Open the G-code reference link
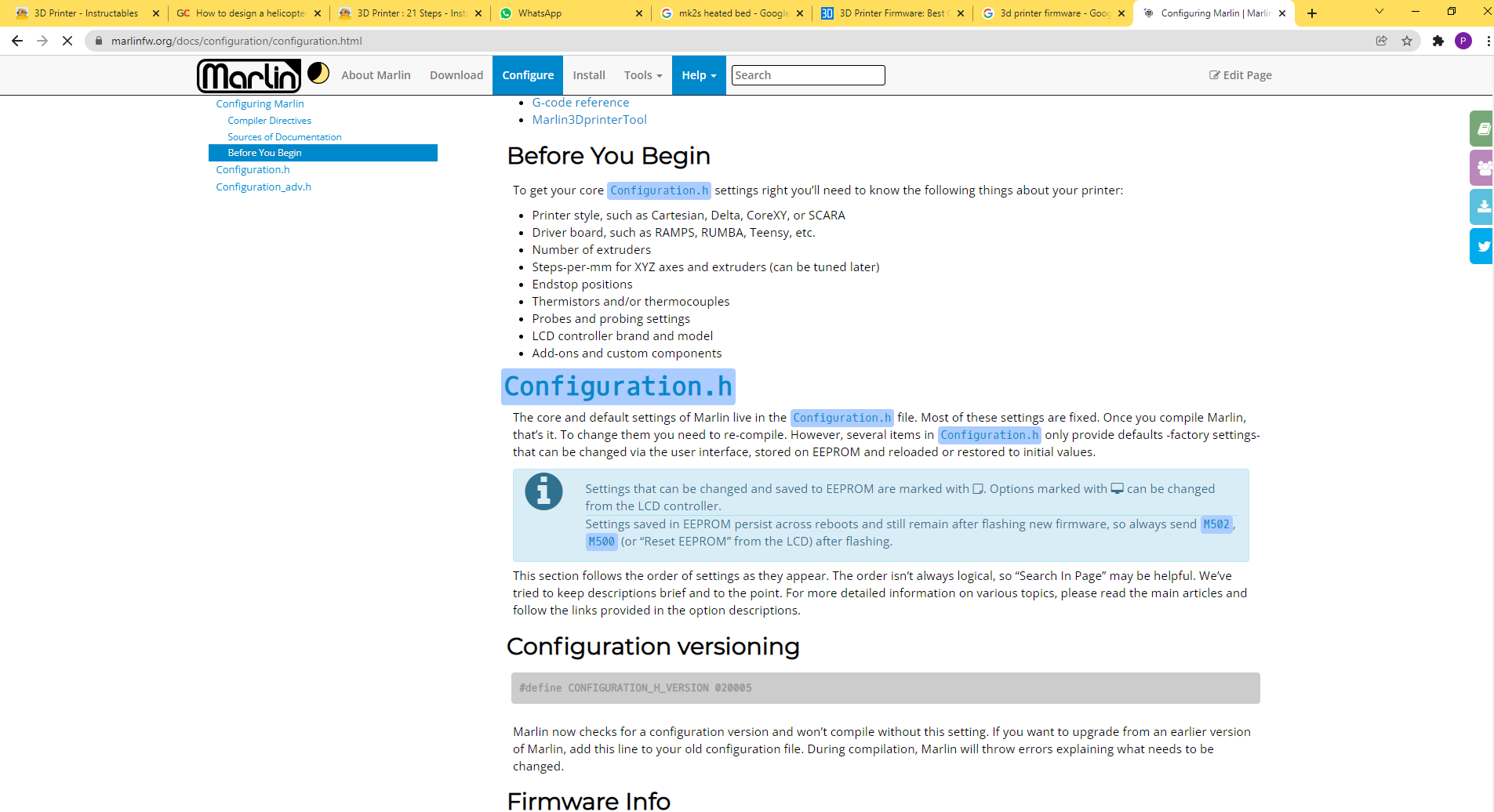The image size is (1494, 812). 580,102
